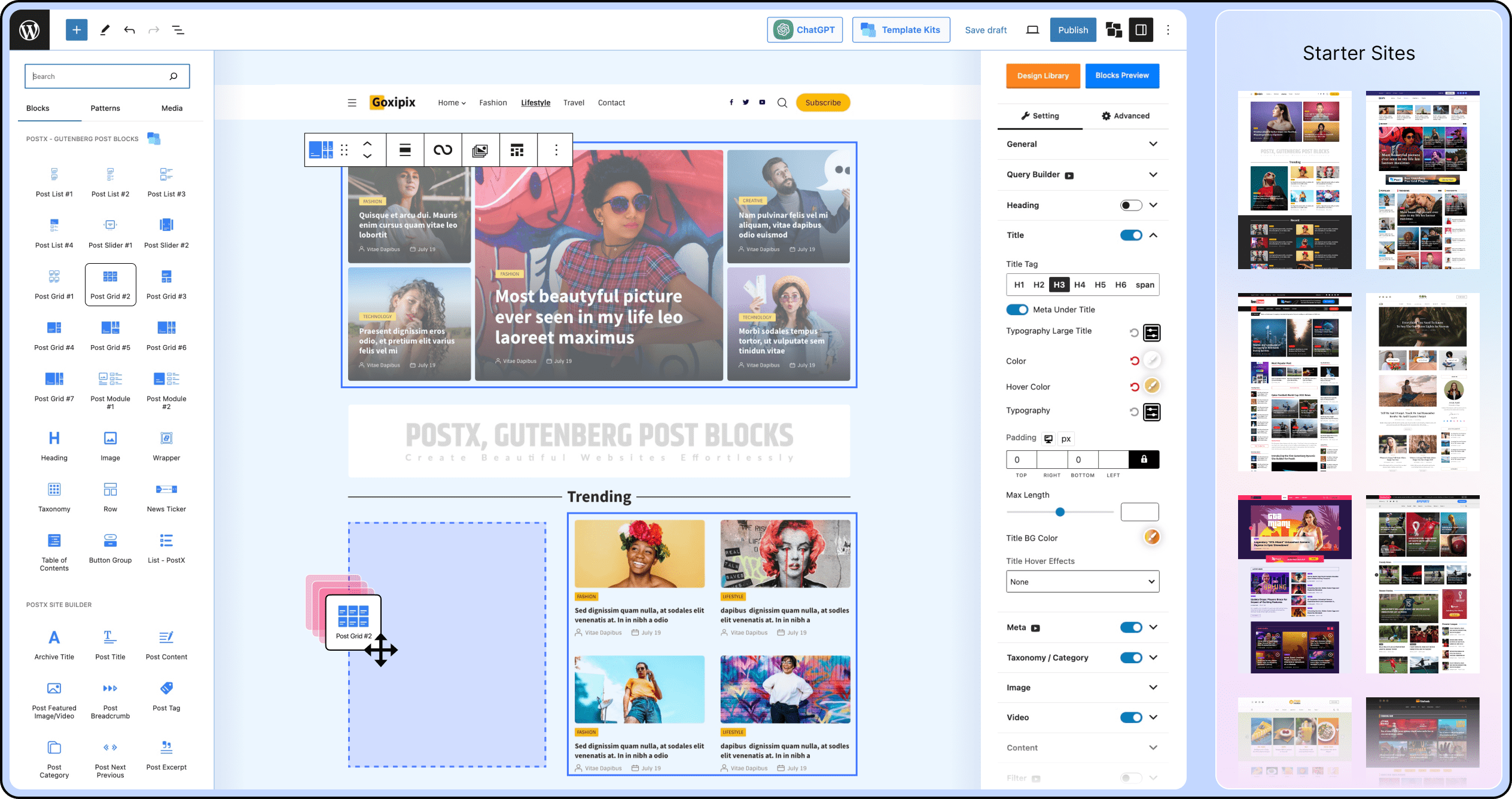Collapse the Title section chevron
This screenshot has height=799, width=1512.
[1153, 235]
